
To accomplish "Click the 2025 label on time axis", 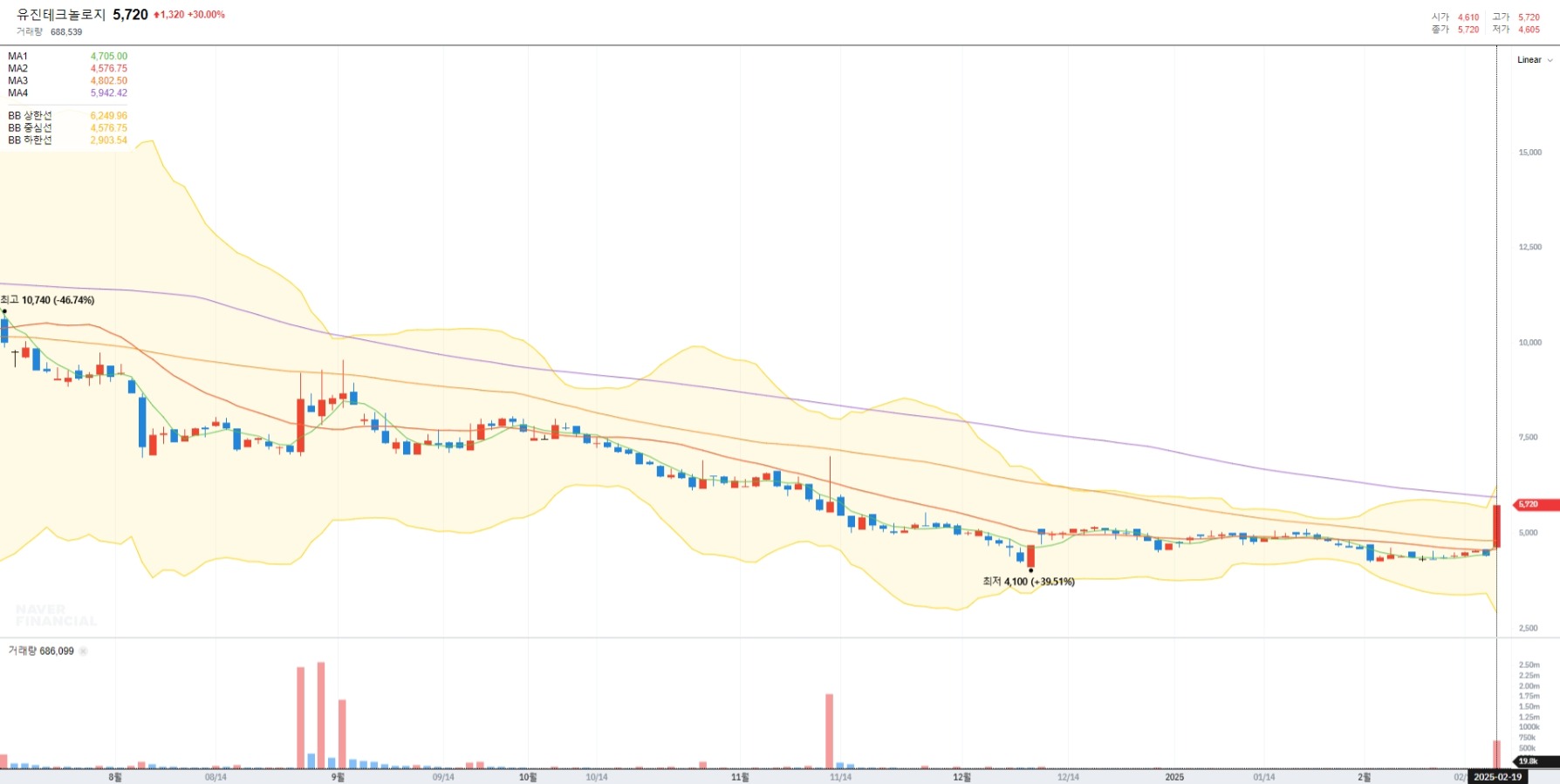I will 1174,777.
